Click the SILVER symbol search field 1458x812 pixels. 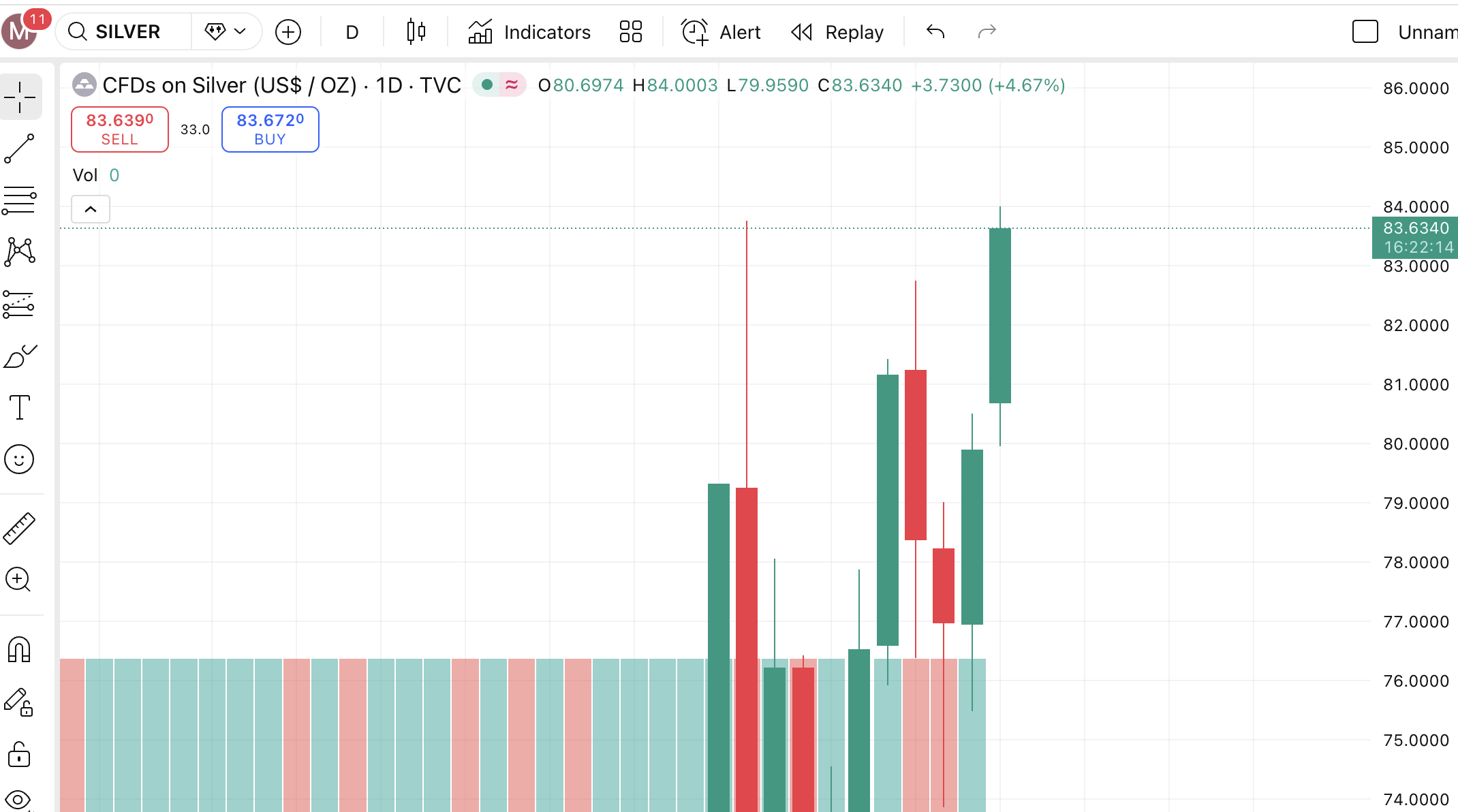click(127, 31)
